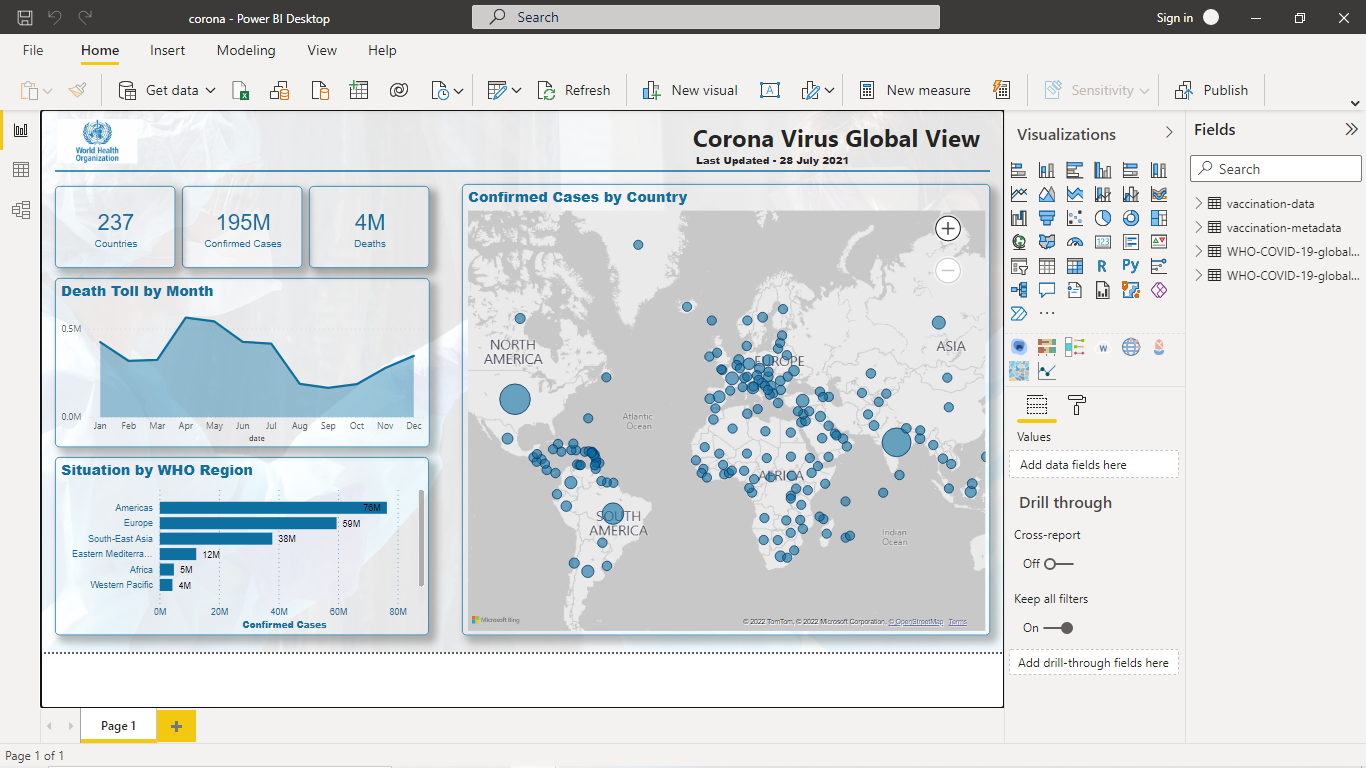The height and width of the screenshot is (768, 1366).
Task: Click the Text box icon on the ribbon
Action: [769, 90]
